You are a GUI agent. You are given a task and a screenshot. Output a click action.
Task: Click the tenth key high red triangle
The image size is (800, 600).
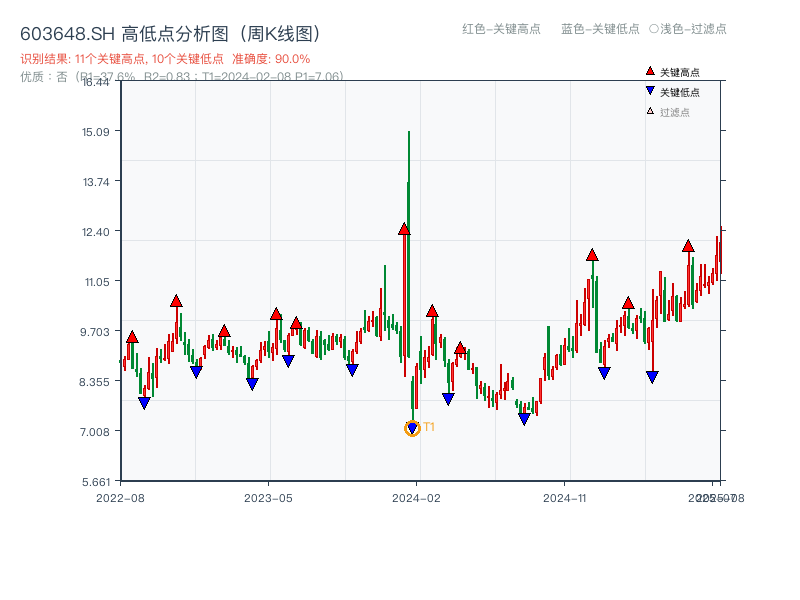628,303
